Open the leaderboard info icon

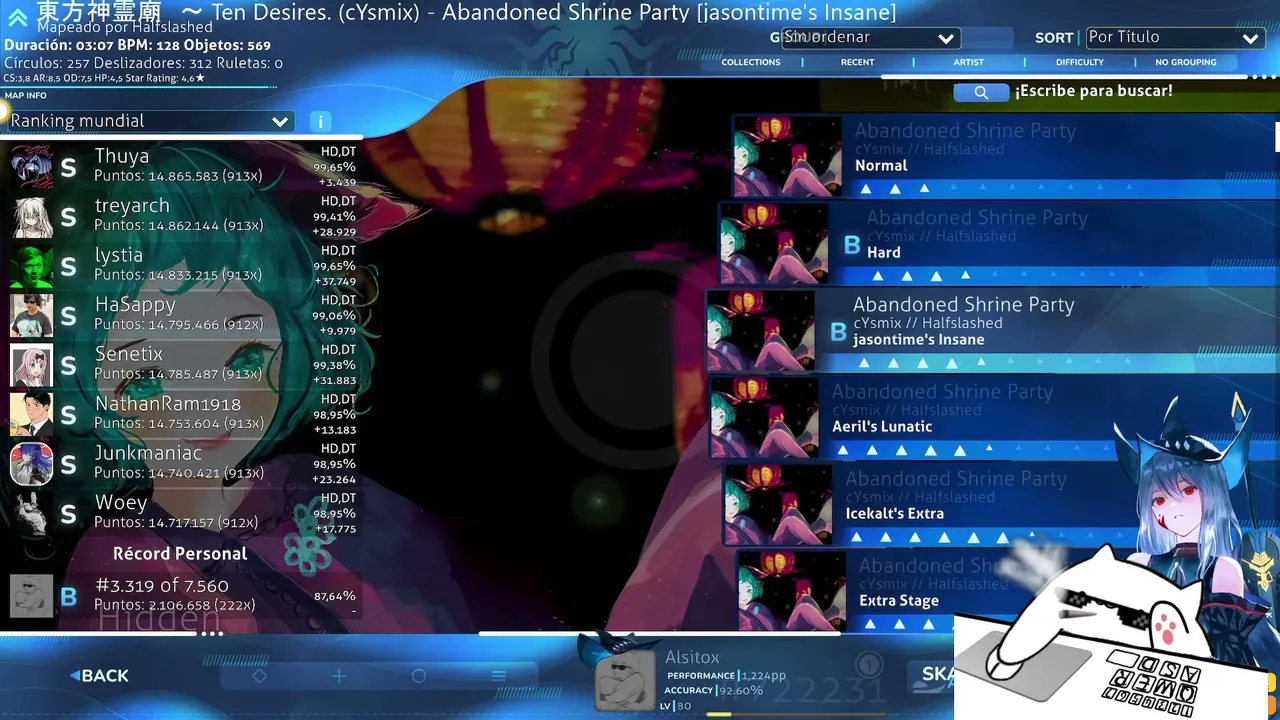pyautogui.click(x=320, y=122)
